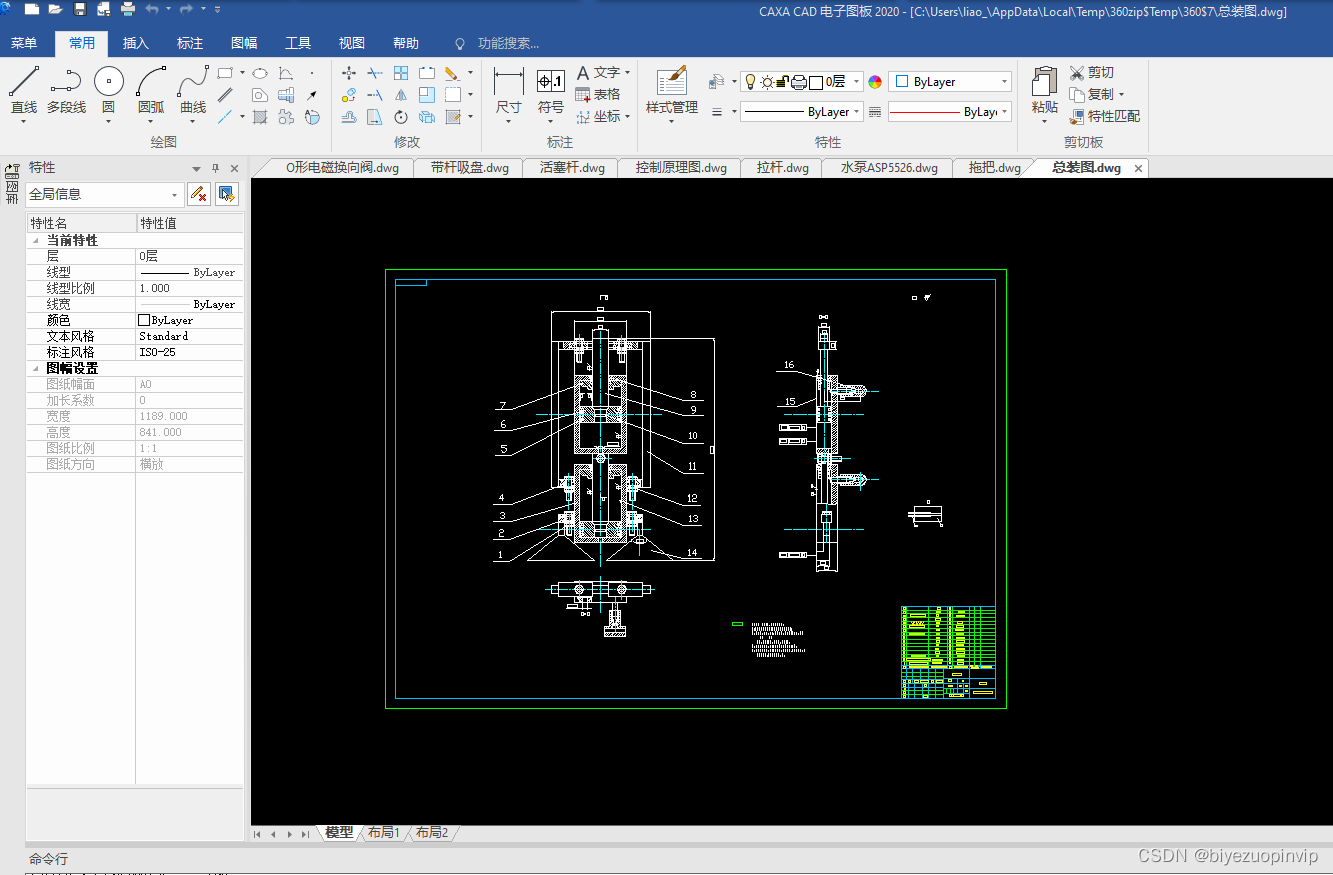Image resolution: width=1333 pixels, height=875 pixels.
Task: Choose the ellipse drawing tool
Action: pyautogui.click(x=259, y=73)
